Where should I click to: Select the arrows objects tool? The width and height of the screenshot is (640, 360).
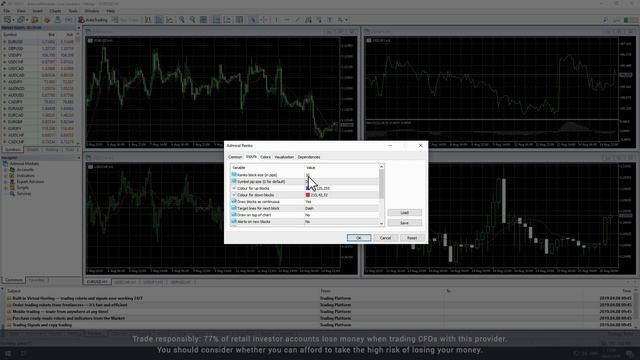coord(340,20)
